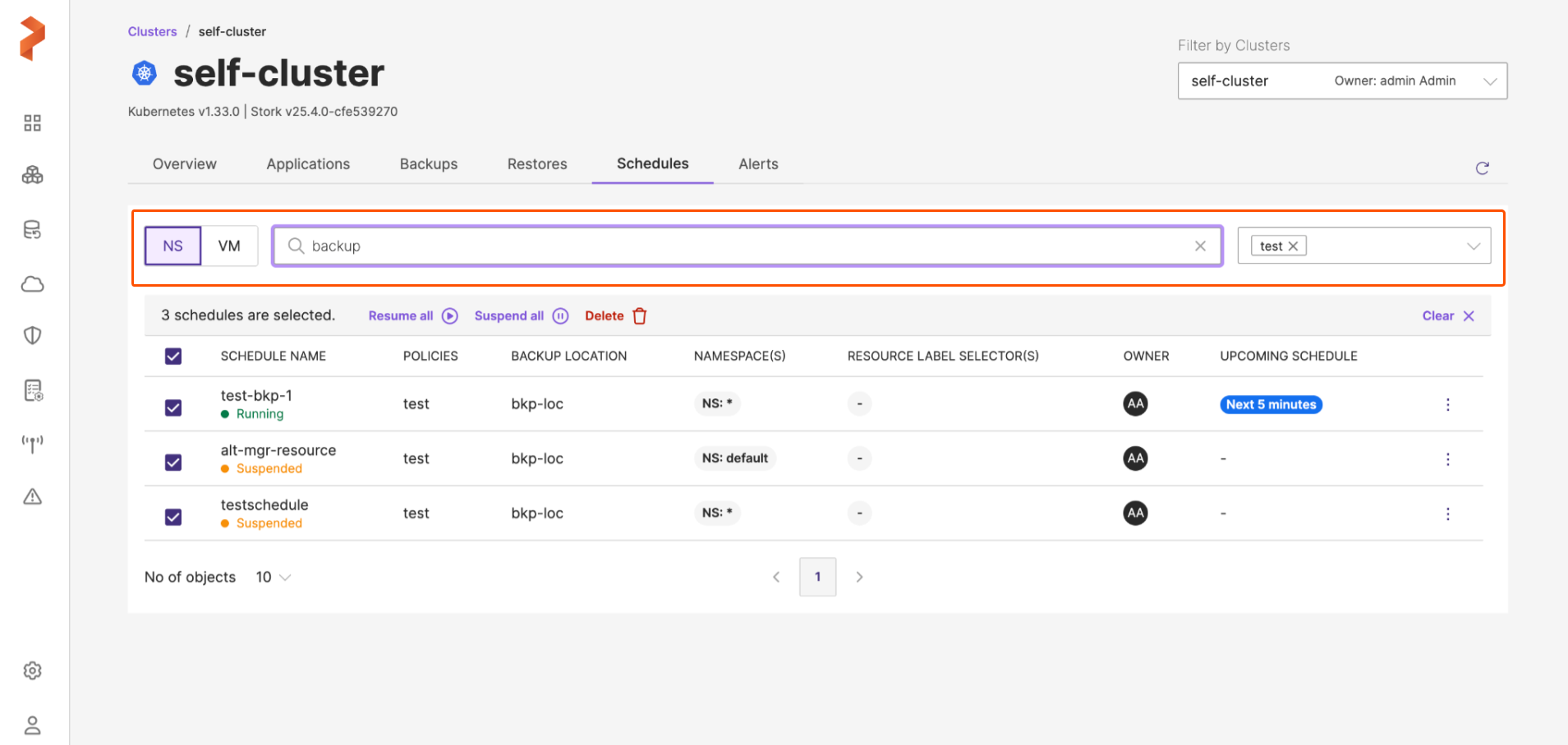Uncheck the alt-mgr-resource schedule checkbox

[173, 462]
